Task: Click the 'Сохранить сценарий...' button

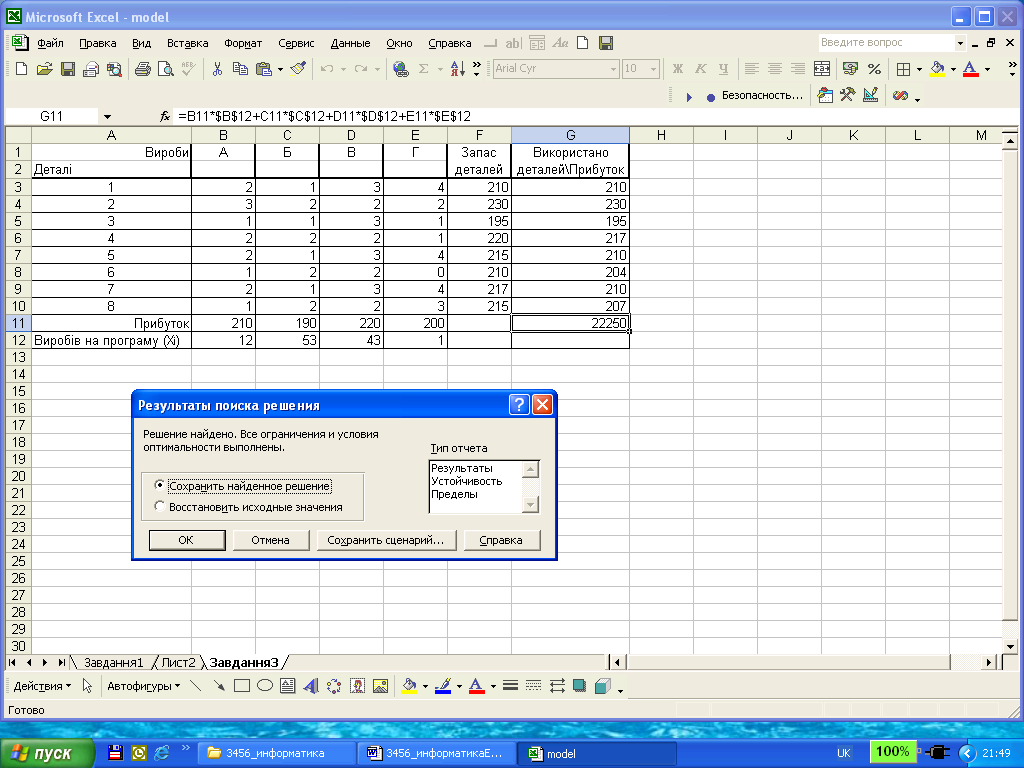Action: [x=386, y=540]
